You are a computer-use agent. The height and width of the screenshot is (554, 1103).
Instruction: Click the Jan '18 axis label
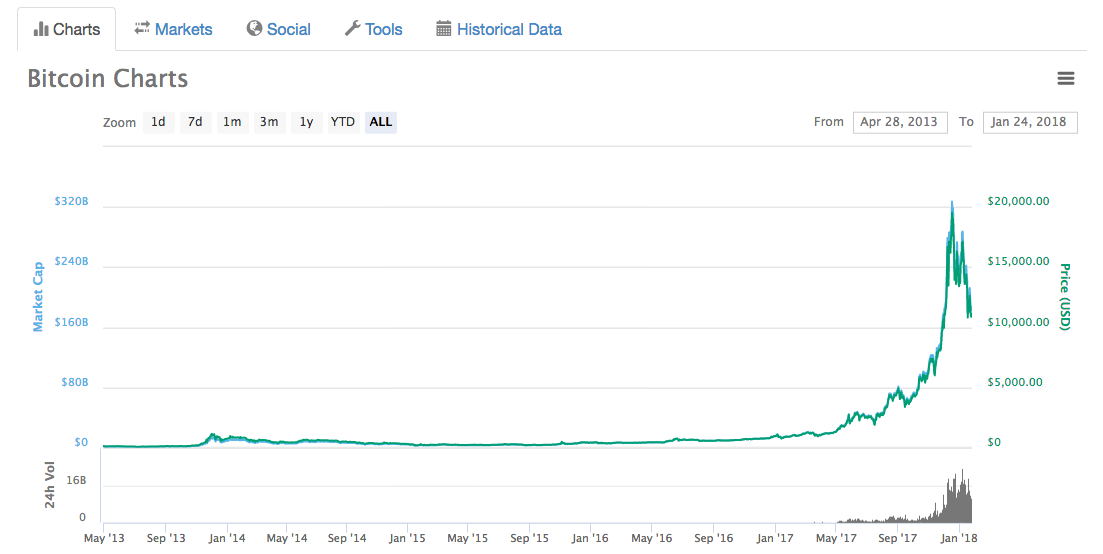point(959,538)
